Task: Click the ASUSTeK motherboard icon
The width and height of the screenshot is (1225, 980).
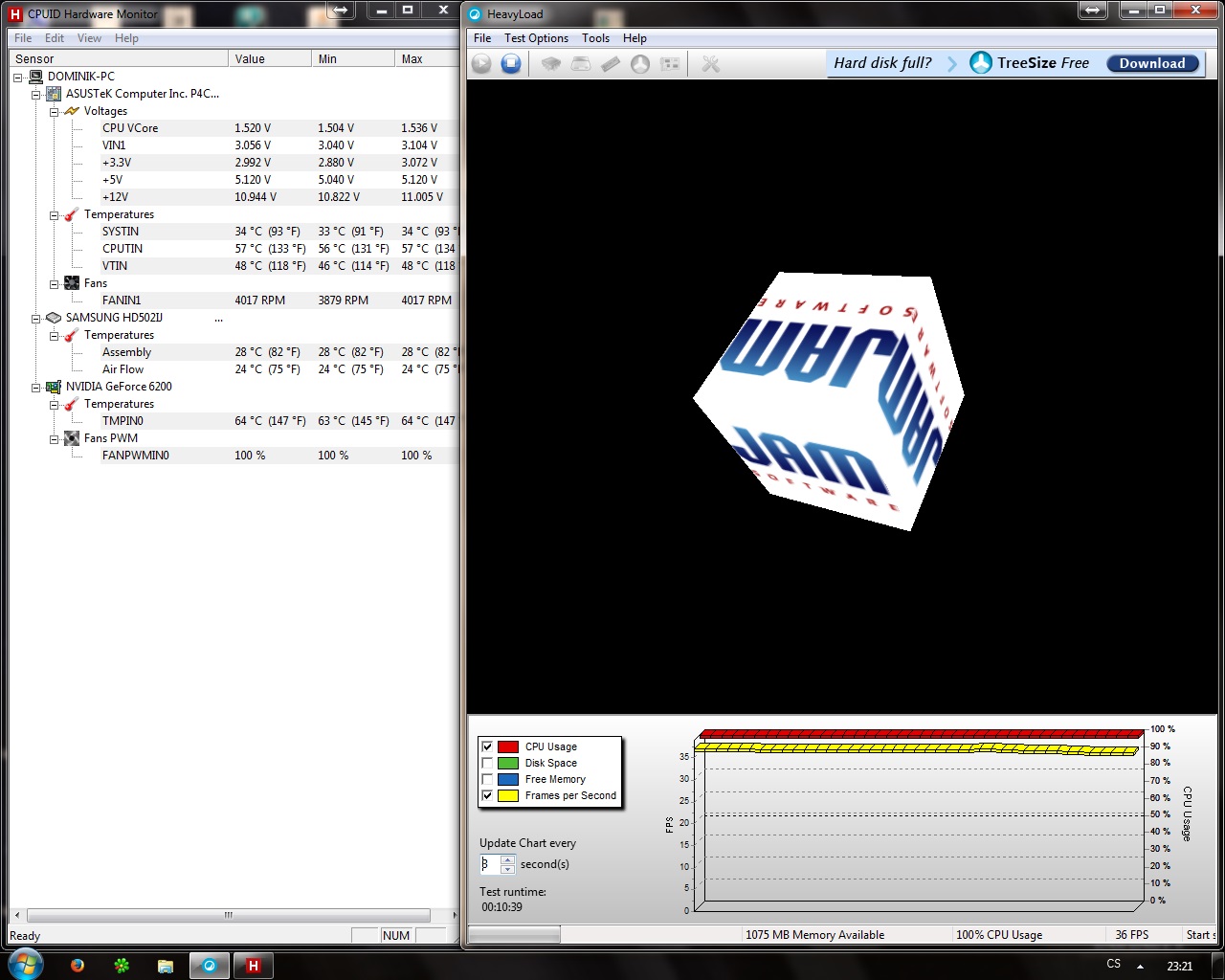Action: click(x=55, y=94)
